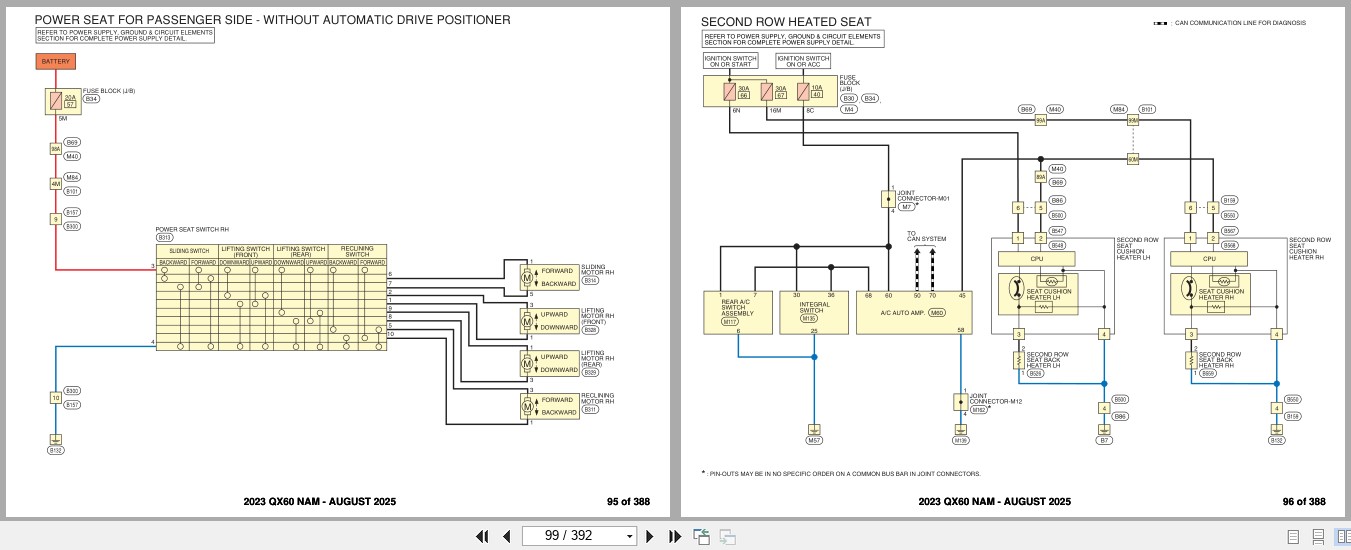This screenshot has height=550, width=1351.
Task: Go to the next page
Action: pyautogui.click(x=649, y=536)
